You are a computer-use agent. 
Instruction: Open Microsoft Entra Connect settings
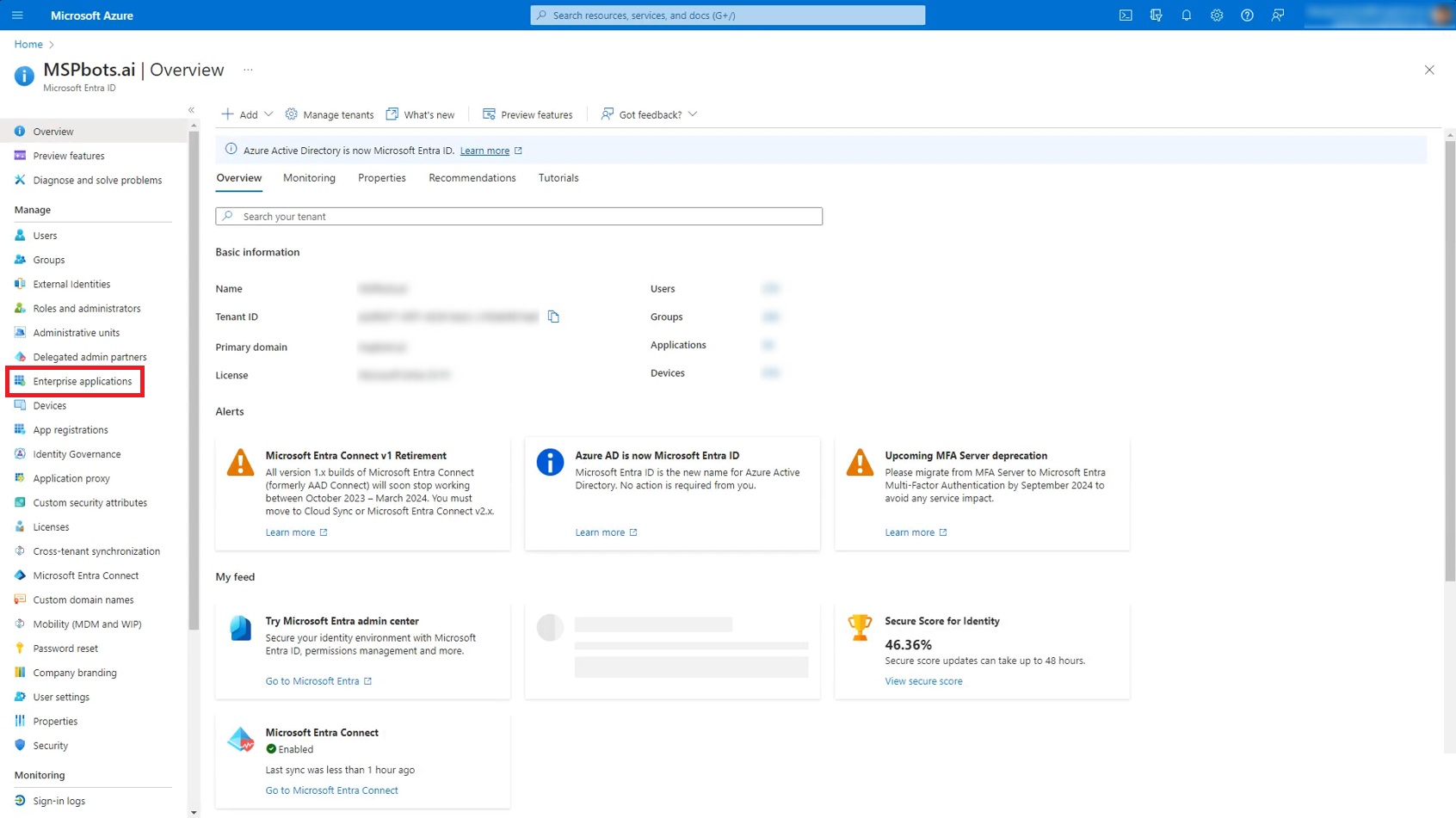85,575
